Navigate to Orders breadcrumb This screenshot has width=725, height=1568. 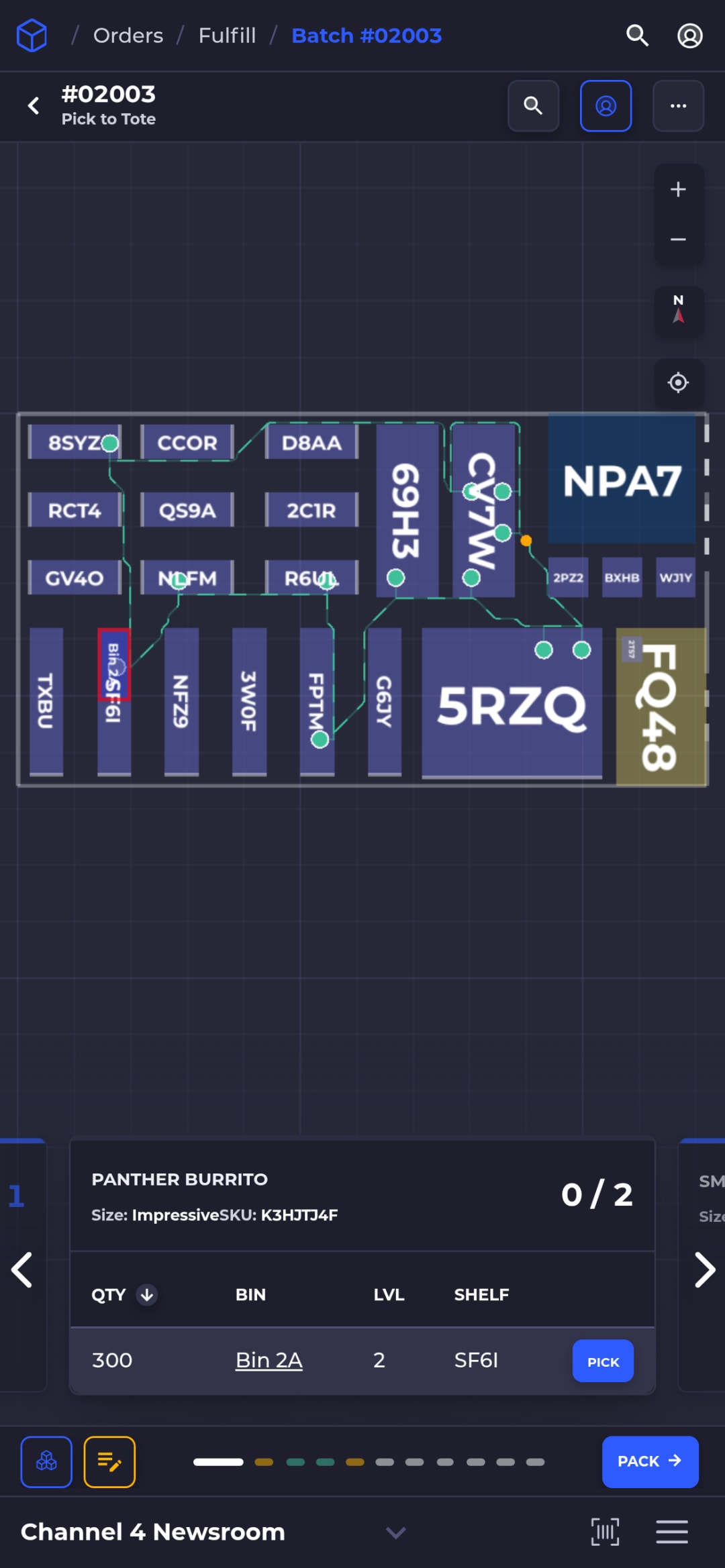coord(128,36)
